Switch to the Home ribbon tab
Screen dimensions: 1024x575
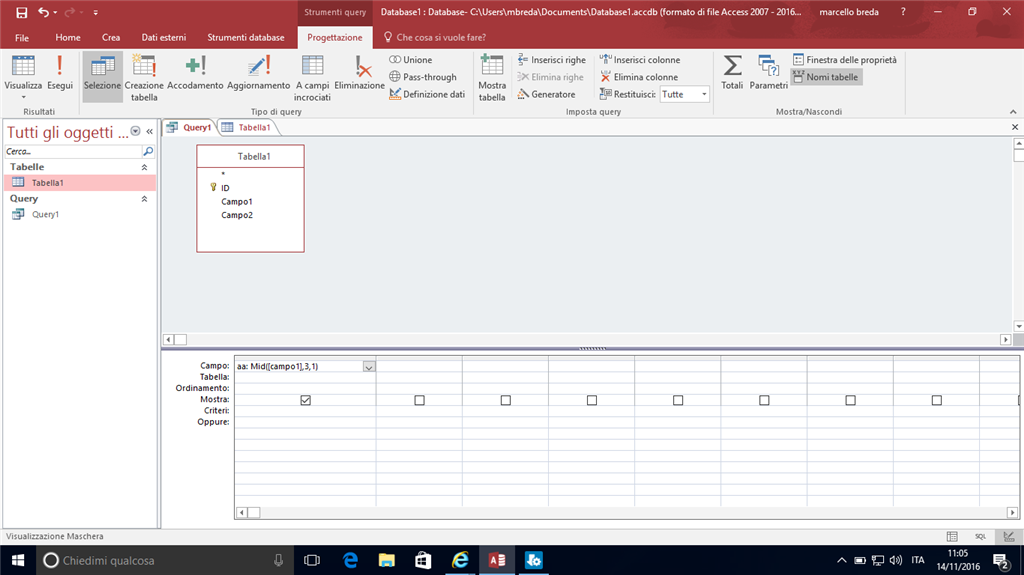click(68, 37)
